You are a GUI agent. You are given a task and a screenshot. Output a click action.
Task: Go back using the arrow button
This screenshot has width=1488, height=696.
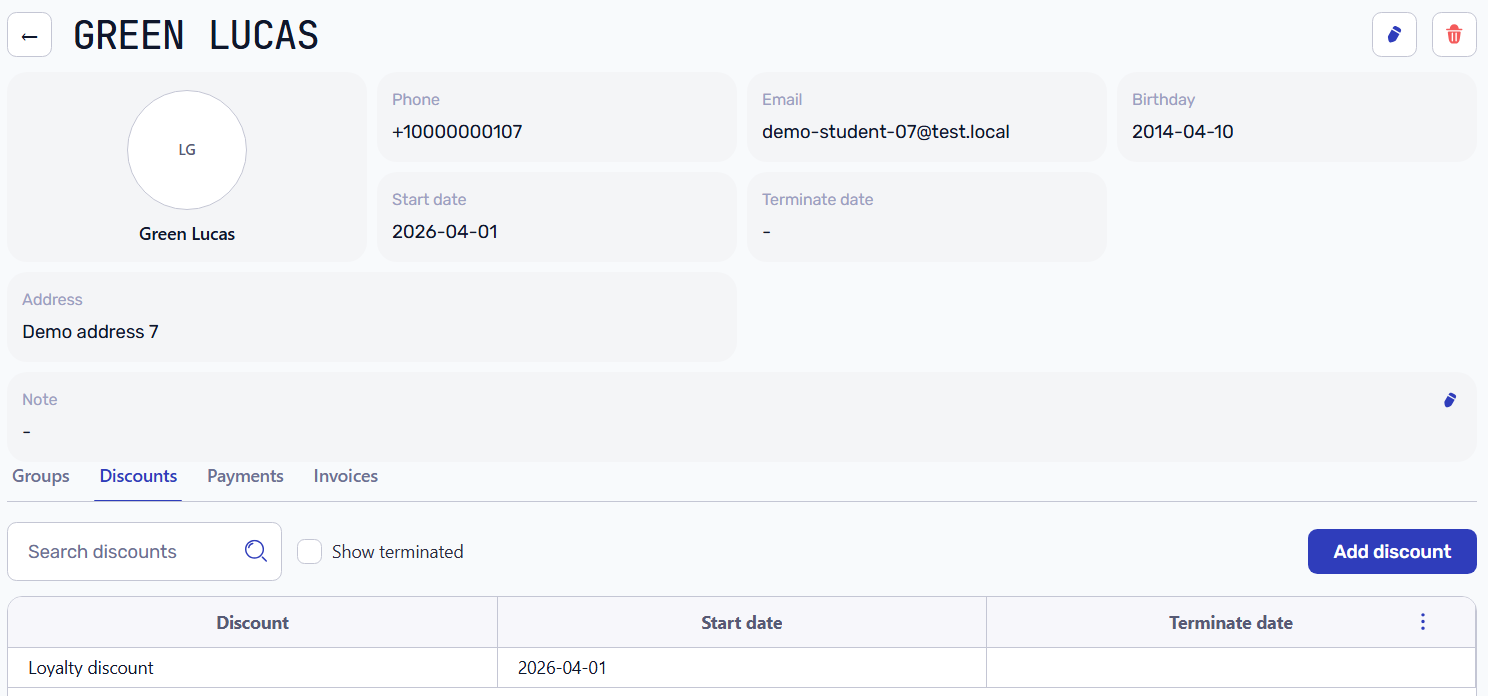click(x=30, y=35)
